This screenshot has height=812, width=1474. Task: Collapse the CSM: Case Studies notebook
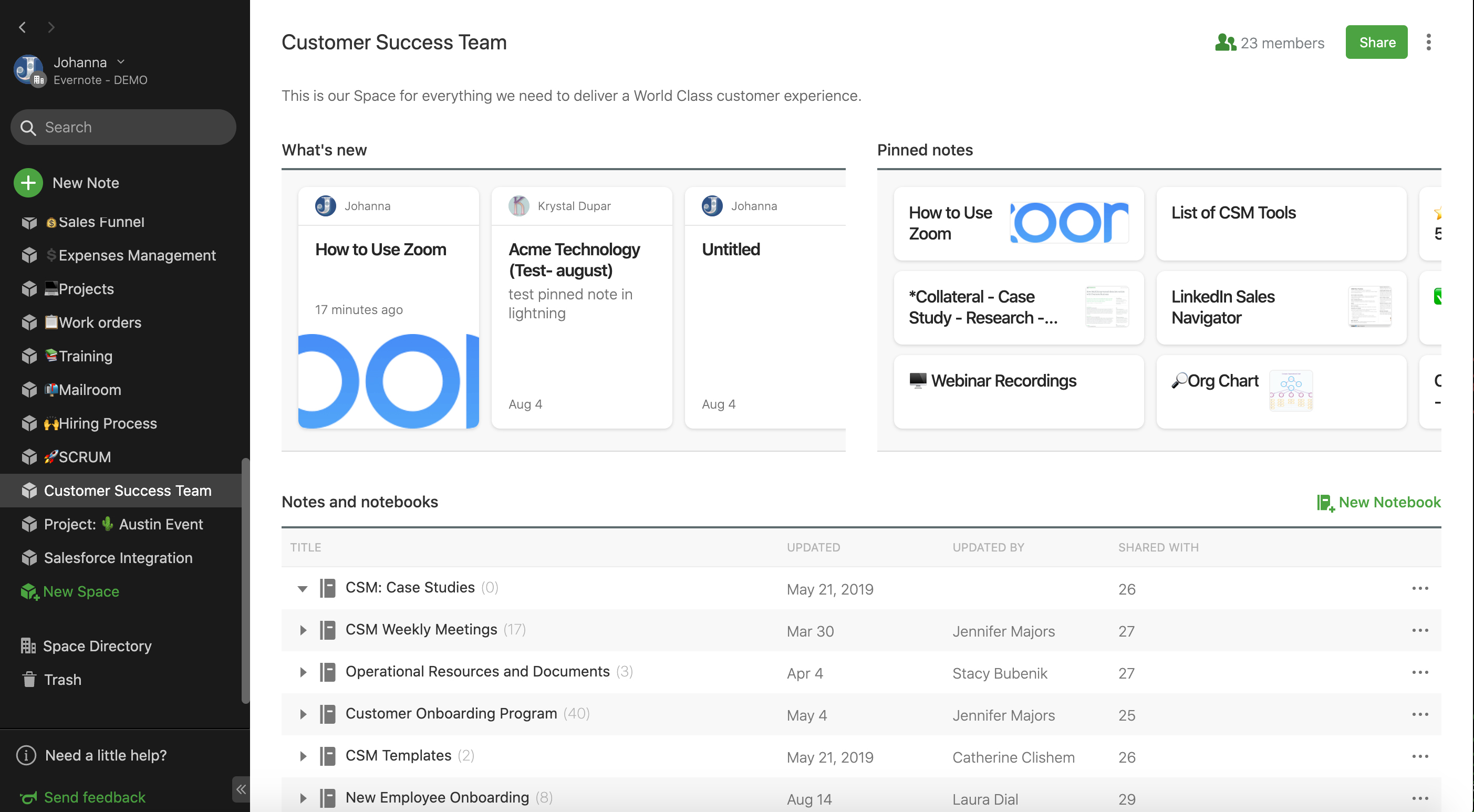[x=302, y=588]
